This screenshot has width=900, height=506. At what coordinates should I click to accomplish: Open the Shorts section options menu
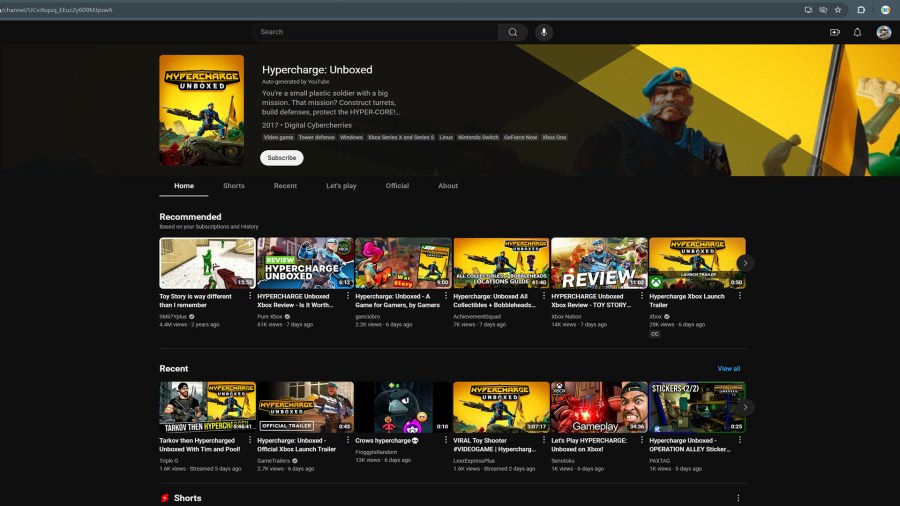(738, 498)
